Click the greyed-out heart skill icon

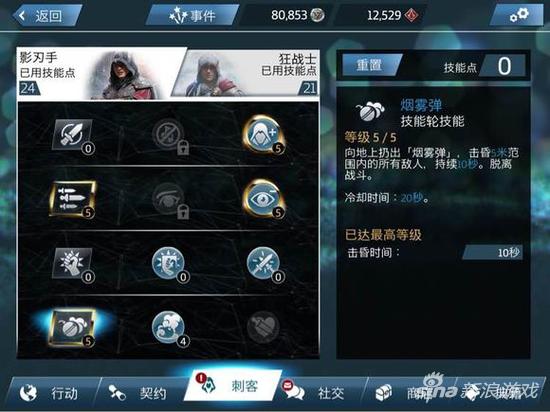263,327
